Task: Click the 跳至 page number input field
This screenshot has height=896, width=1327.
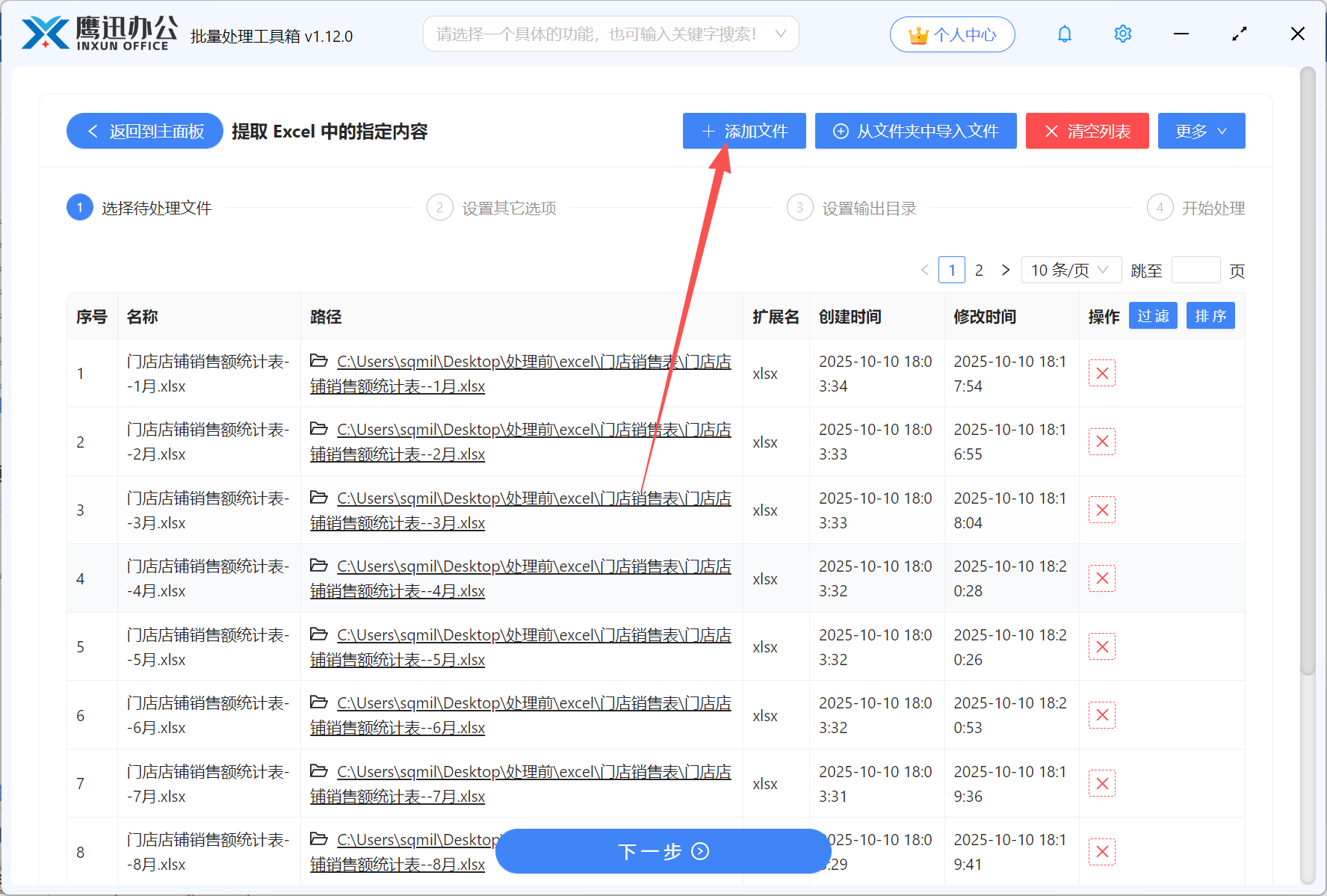Action: point(1195,270)
